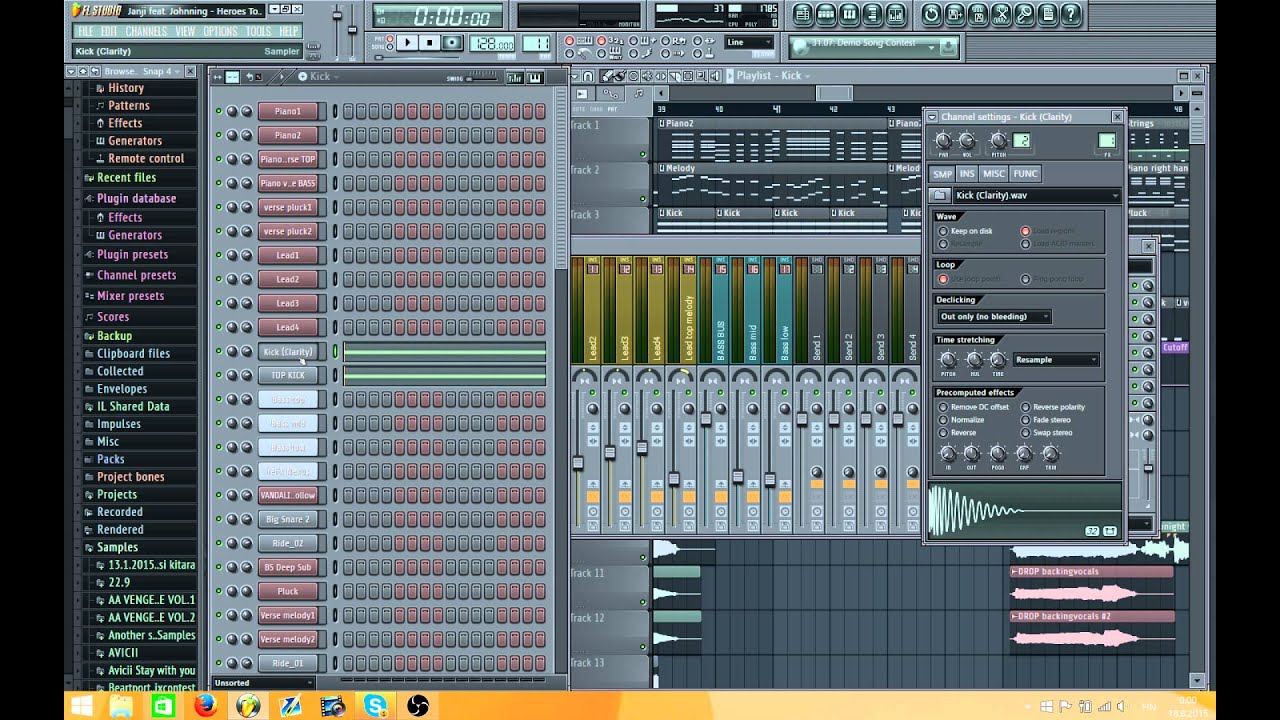Click the Undo history toolbar icon
The width and height of the screenshot is (1280, 720).
click(x=931, y=13)
